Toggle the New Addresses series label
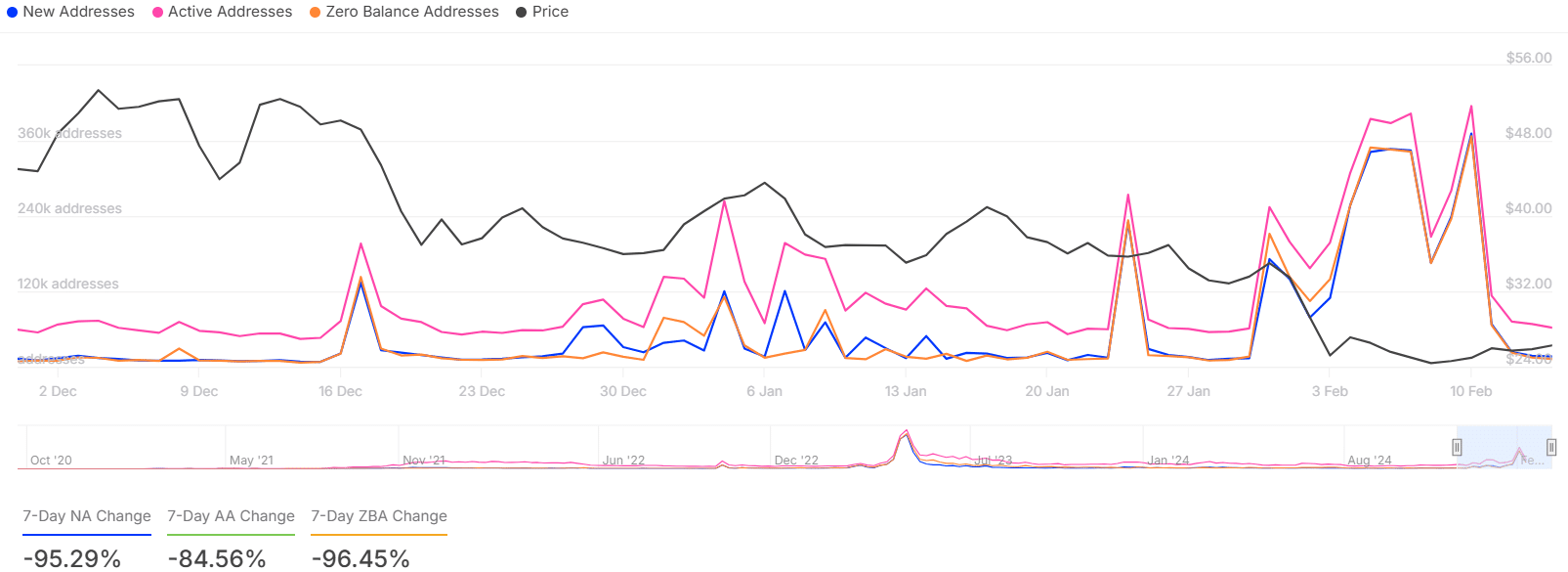Viewport: 1568px width, 572px height. coord(78,12)
